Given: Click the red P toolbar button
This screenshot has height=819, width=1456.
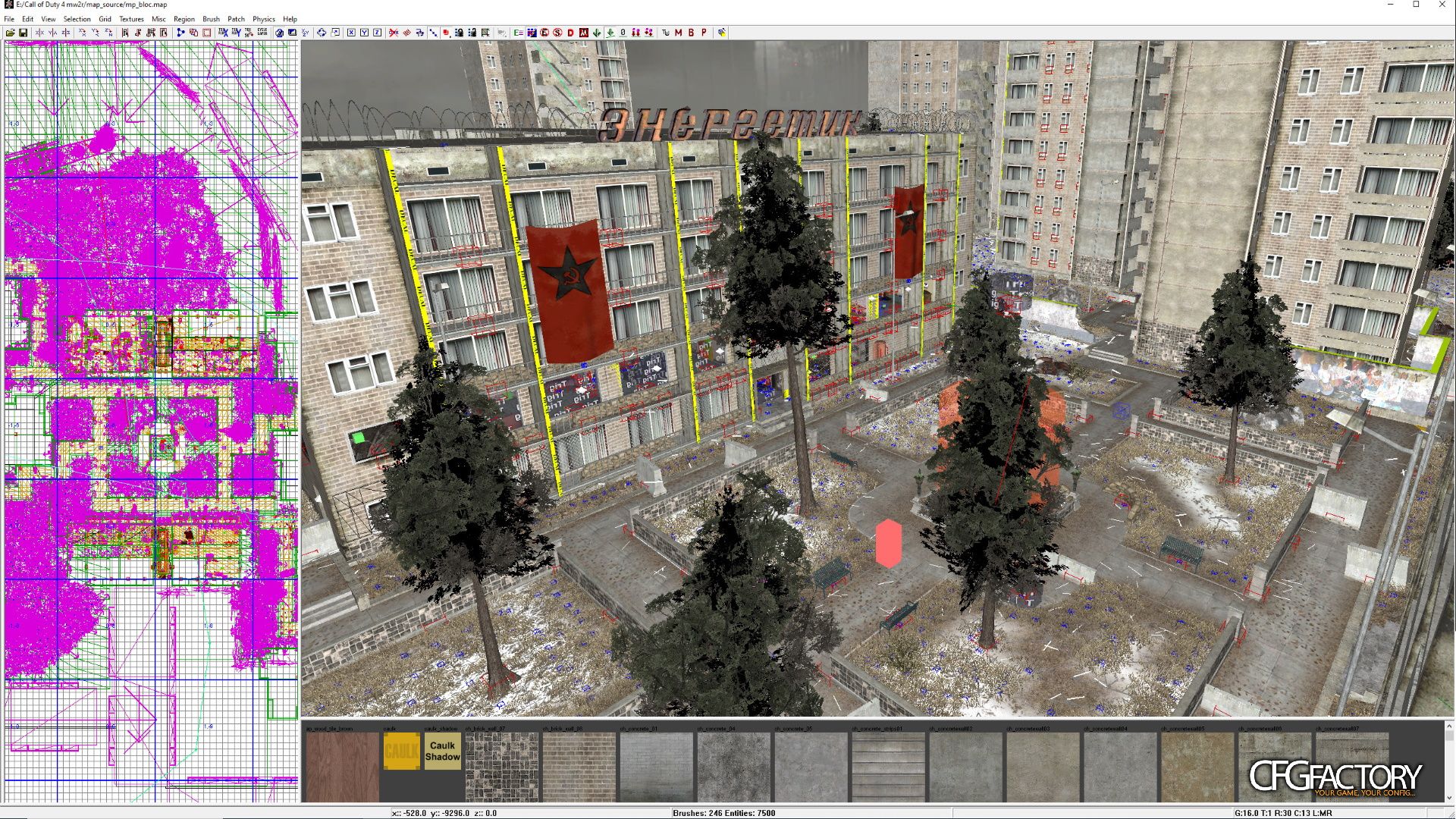Looking at the screenshot, I should [x=704, y=33].
